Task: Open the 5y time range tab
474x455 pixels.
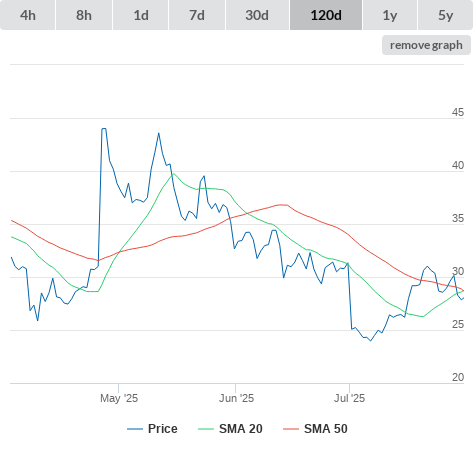Action: tap(445, 15)
